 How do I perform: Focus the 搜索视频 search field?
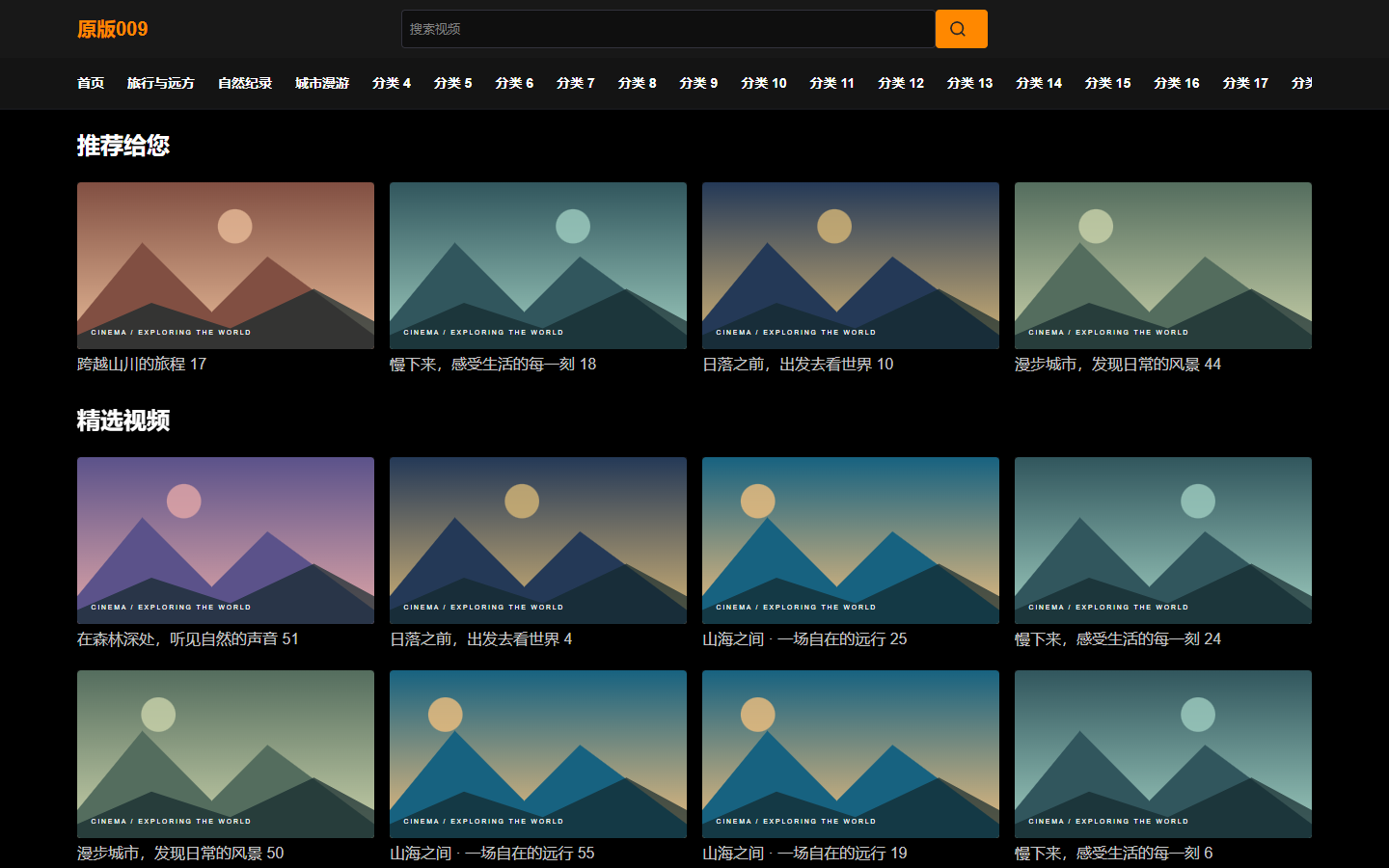click(668, 29)
